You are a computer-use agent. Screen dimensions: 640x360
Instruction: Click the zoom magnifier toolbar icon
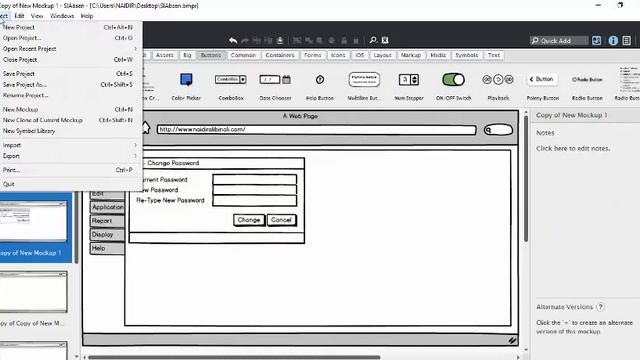[x=373, y=40]
